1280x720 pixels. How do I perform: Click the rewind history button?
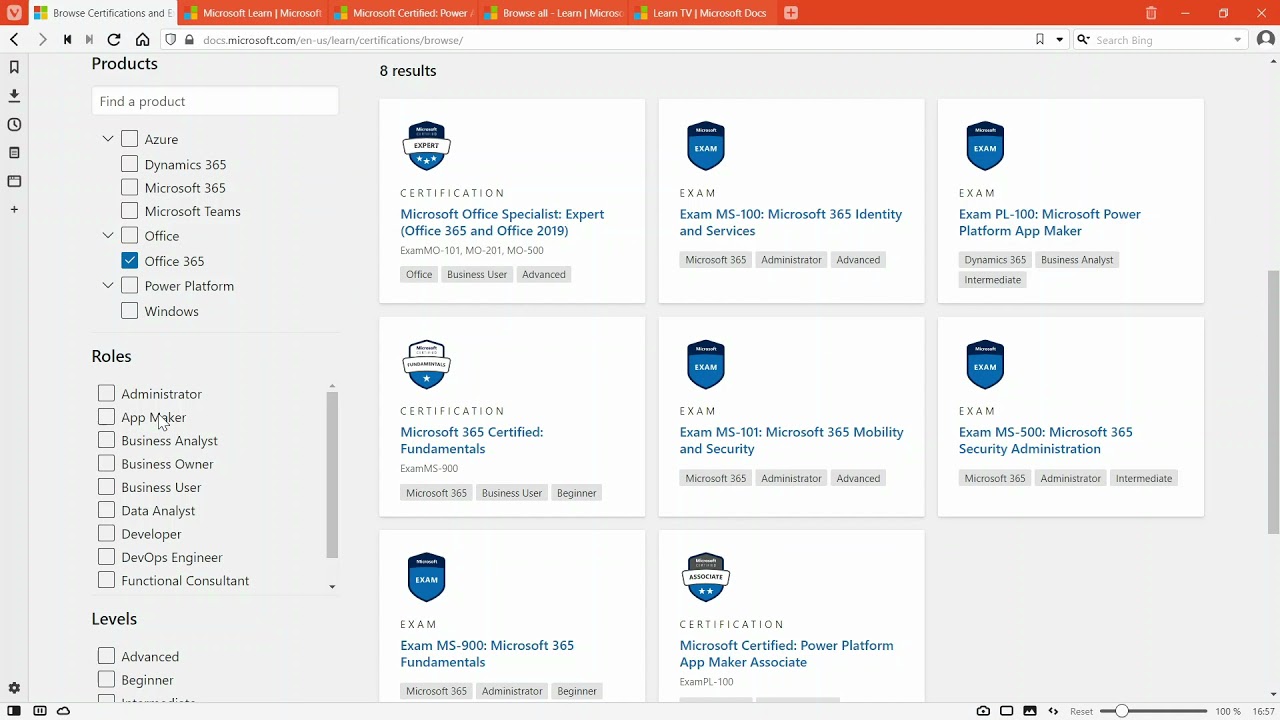pos(67,40)
